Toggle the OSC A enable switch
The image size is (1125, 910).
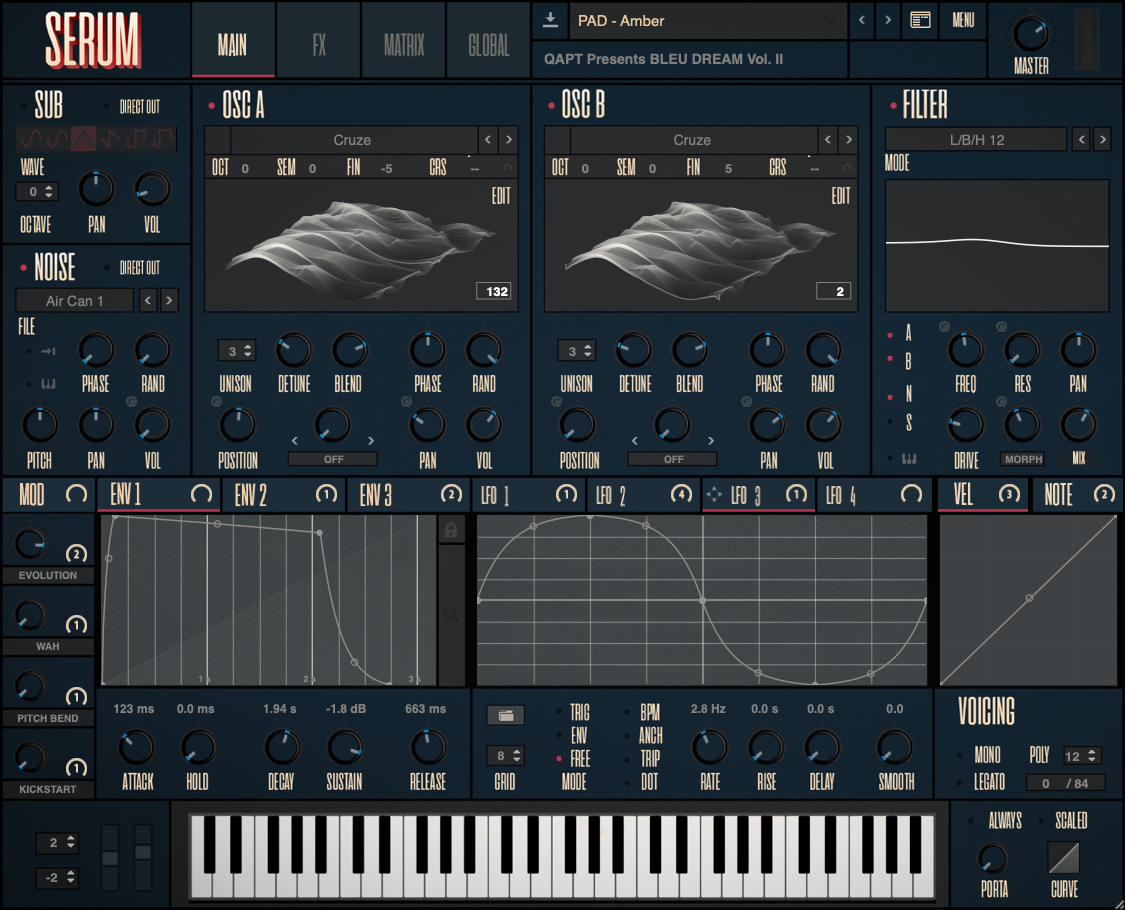tap(212, 106)
